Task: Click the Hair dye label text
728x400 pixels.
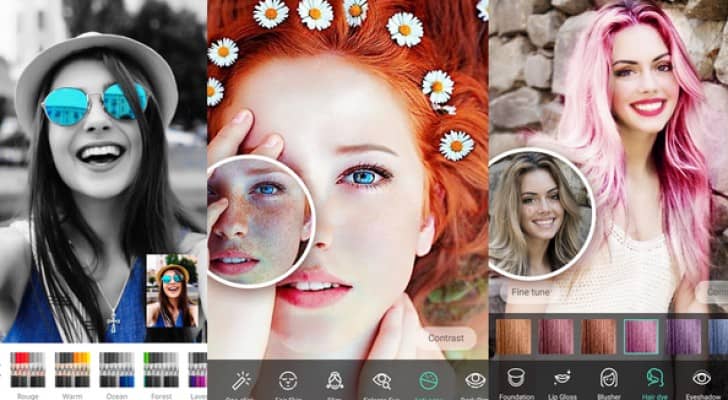Action: (x=655, y=397)
